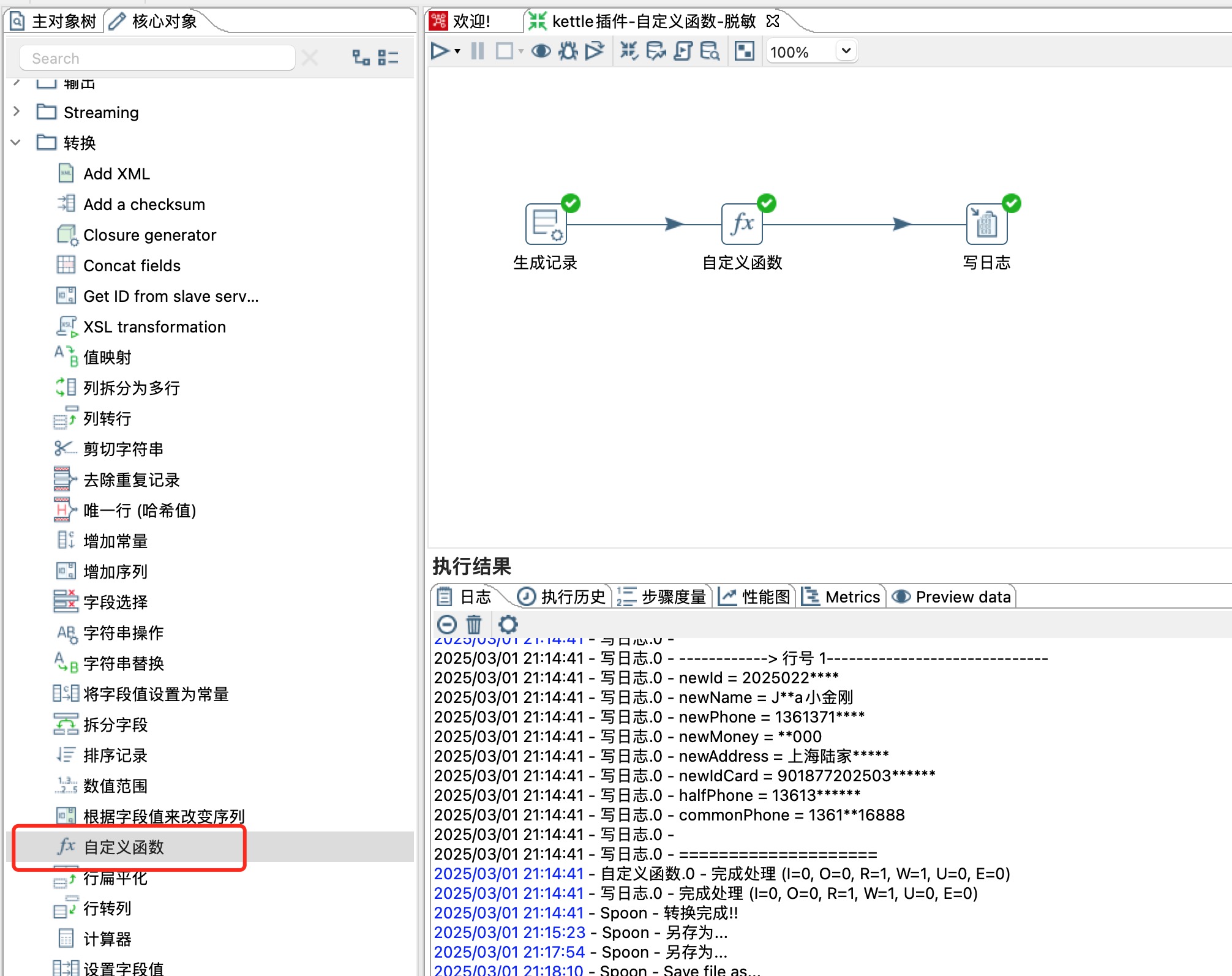The height and width of the screenshot is (976, 1232).
Task: Expand the Streaming folder
Action: coord(17,112)
